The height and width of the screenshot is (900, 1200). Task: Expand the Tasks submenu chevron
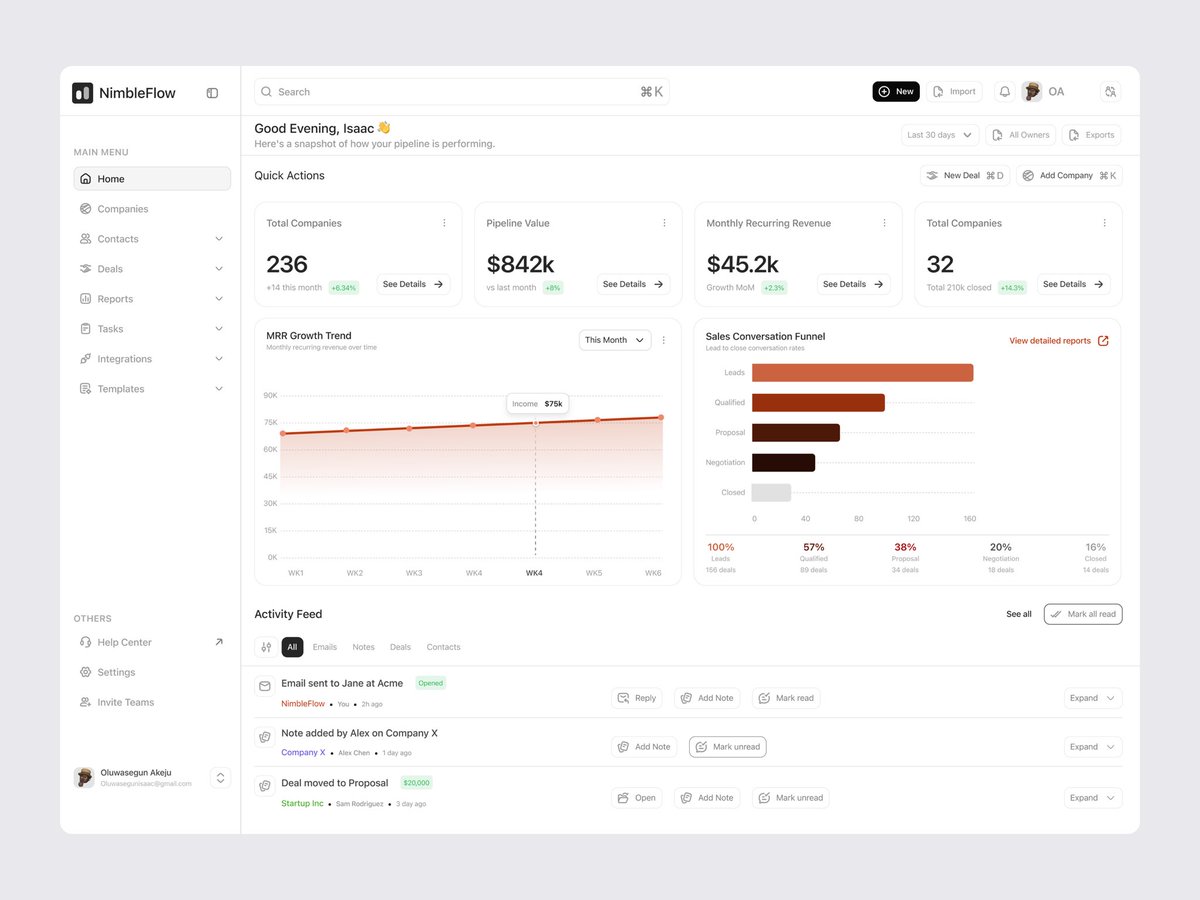tap(219, 329)
